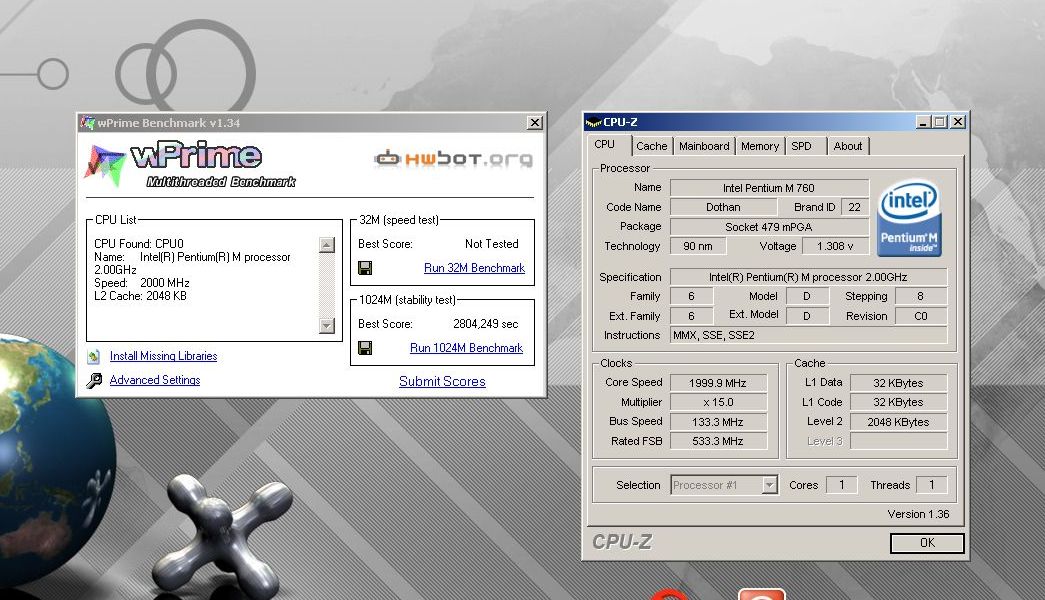Click the Technology value 90 nm

tap(698, 246)
